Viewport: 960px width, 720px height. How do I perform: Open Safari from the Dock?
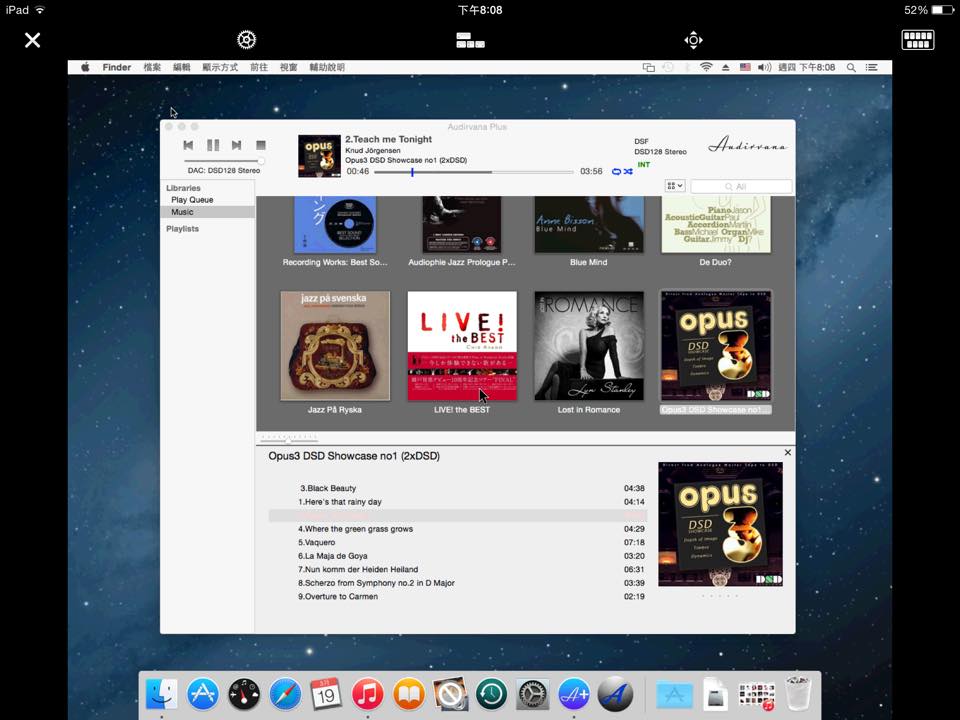(285, 694)
